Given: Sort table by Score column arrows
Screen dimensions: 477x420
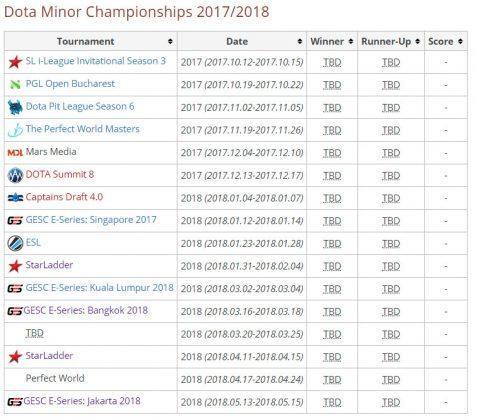Looking at the screenshot, I should [x=460, y=41].
